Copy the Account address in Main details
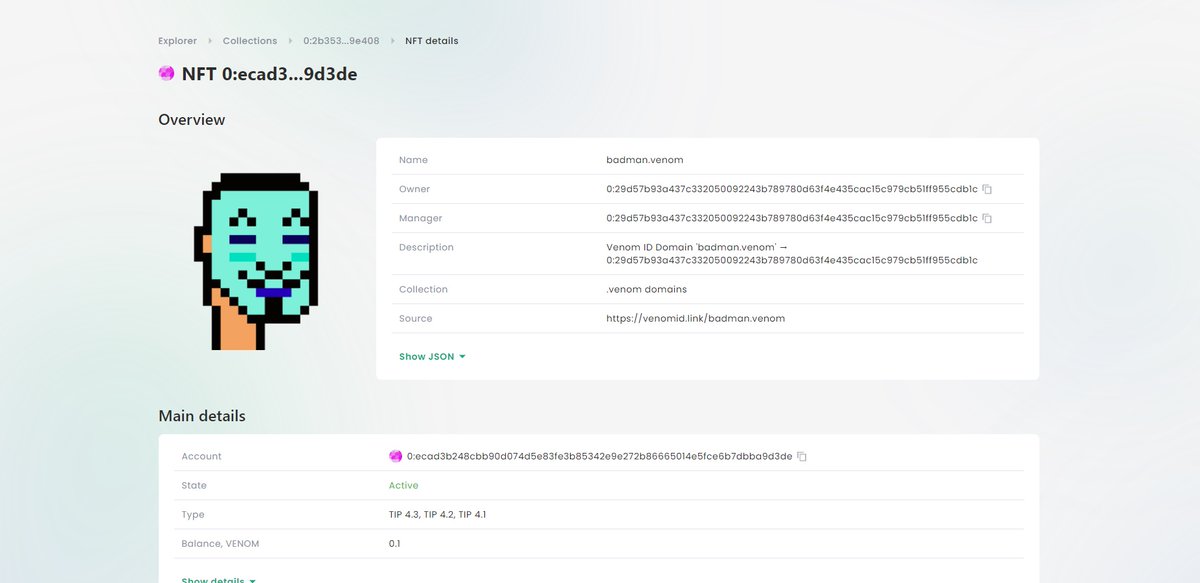The height and width of the screenshot is (583, 1200). pos(801,456)
